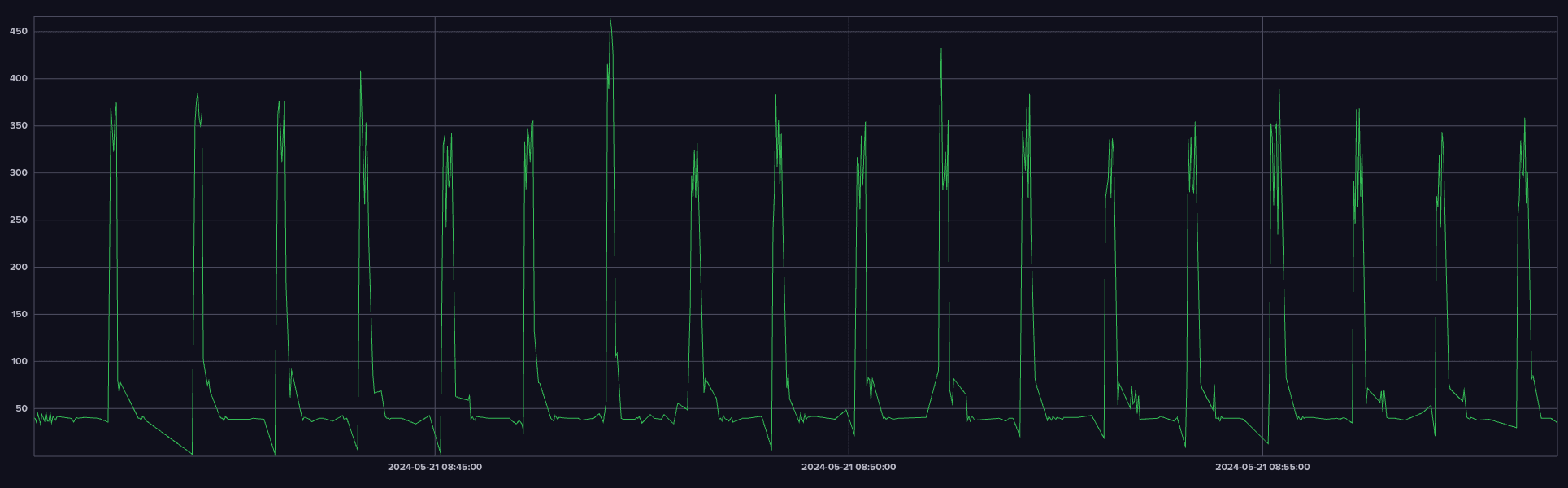The height and width of the screenshot is (488, 1568).
Task: Select the second-tallest peak just after 08:50:00
Action: [x=941, y=49]
